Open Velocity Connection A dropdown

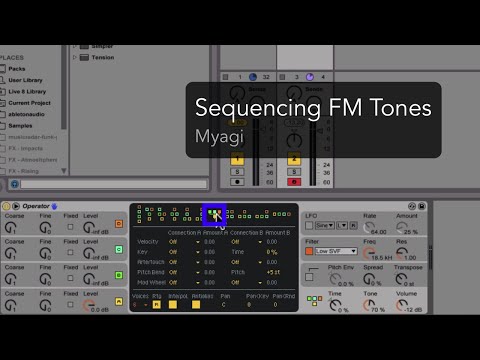click(184, 242)
